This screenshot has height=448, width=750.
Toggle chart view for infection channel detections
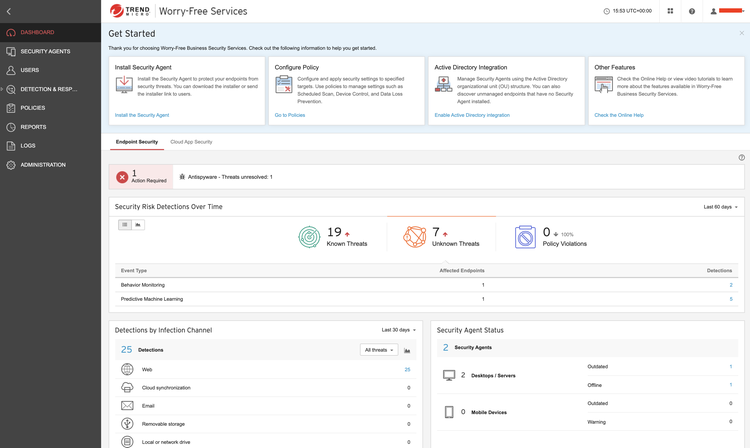[407, 350]
